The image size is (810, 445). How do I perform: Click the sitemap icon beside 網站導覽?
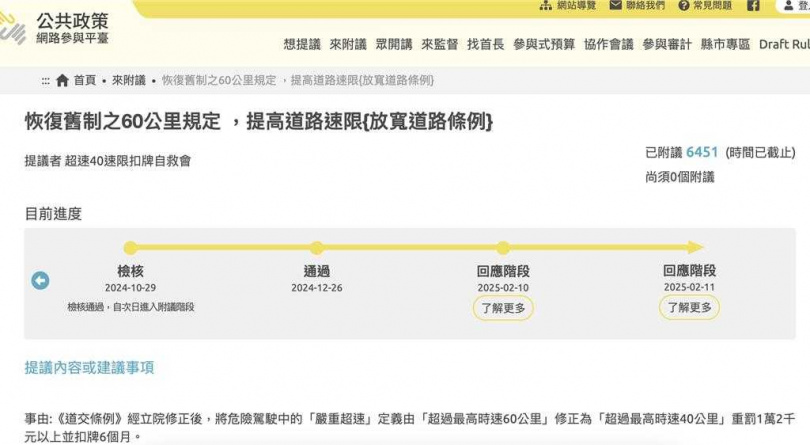[546, 6]
